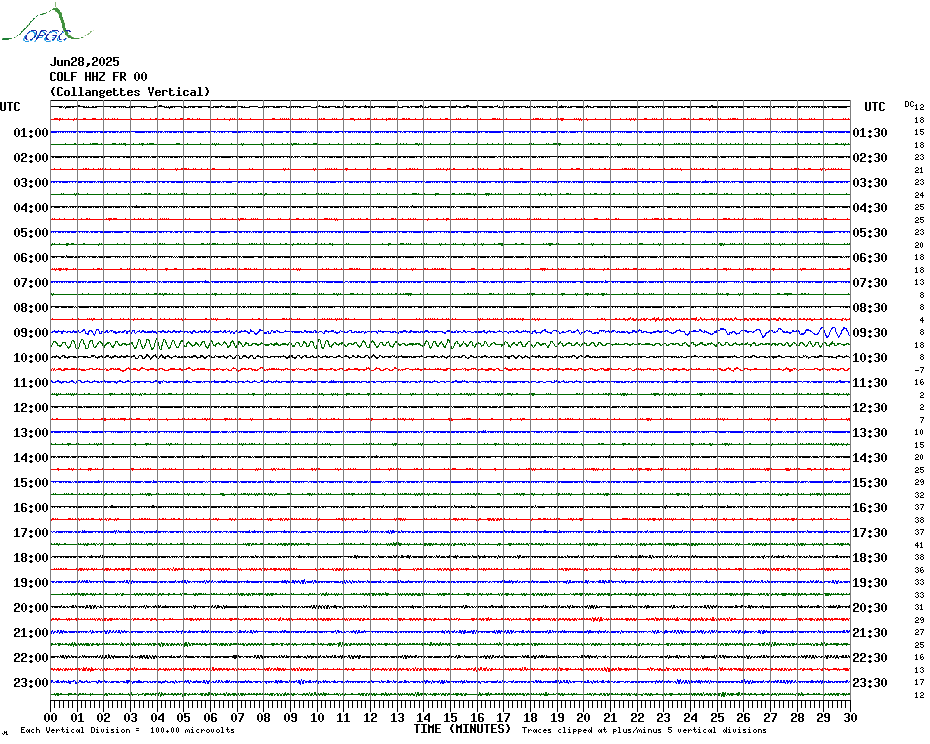Screen dimensions: 930x744
Task: Select the 20:00 hour label
Action: point(31,608)
